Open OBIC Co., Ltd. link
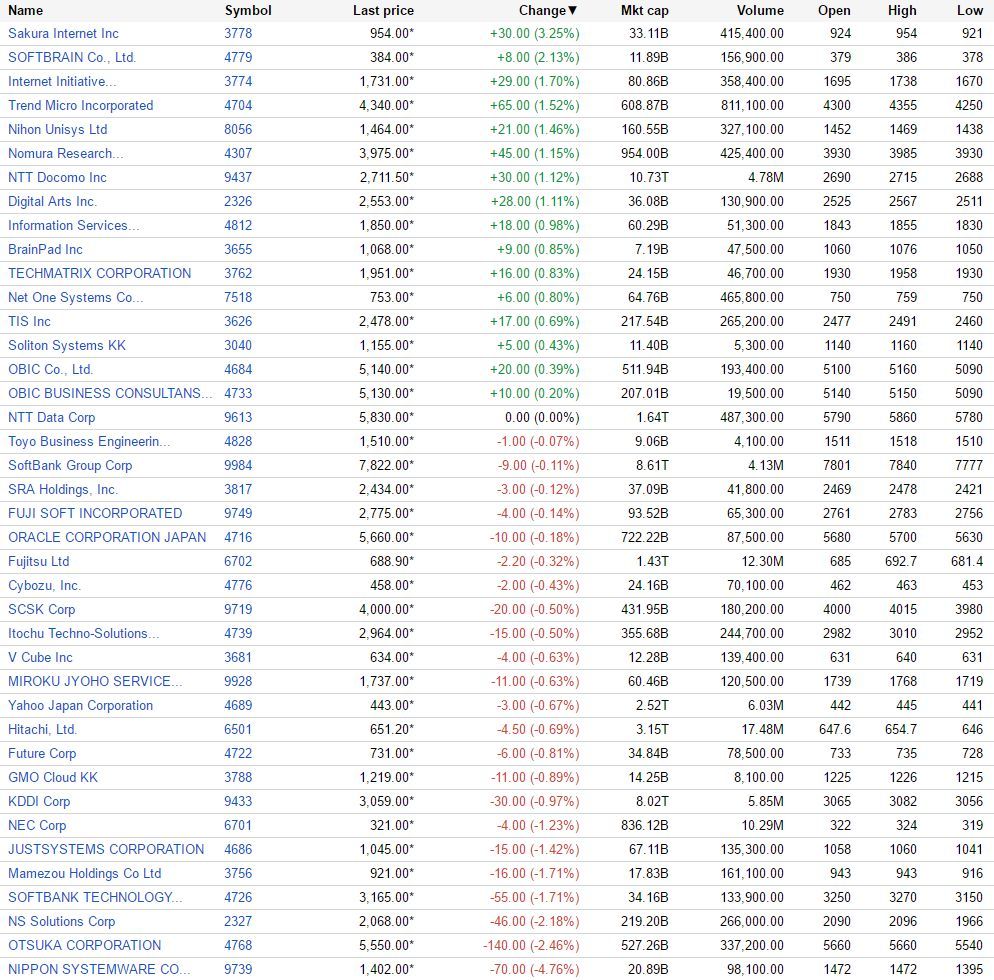The image size is (994, 980). 51,370
